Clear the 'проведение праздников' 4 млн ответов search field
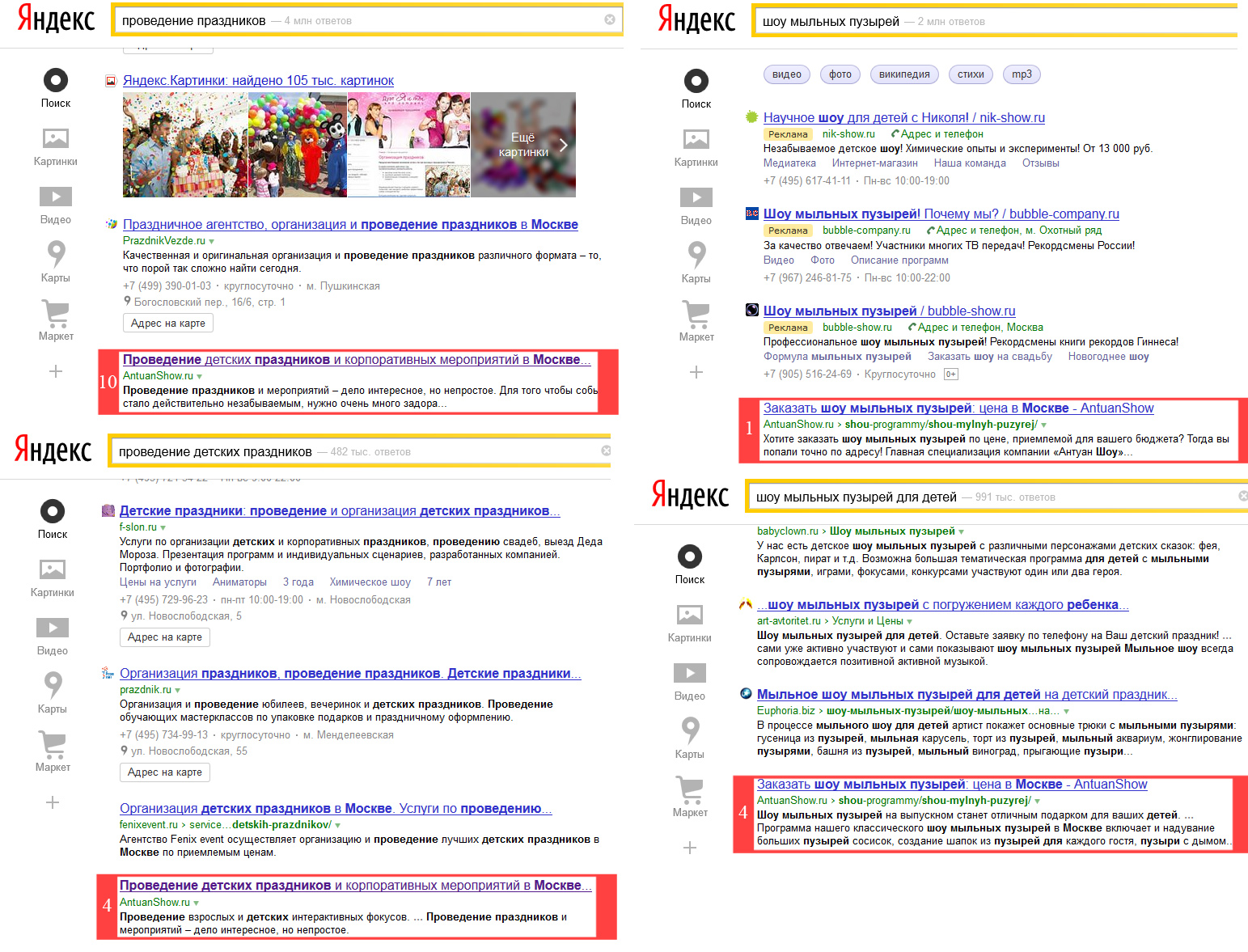The height and width of the screenshot is (952, 1248). pyautogui.click(x=610, y=19)
